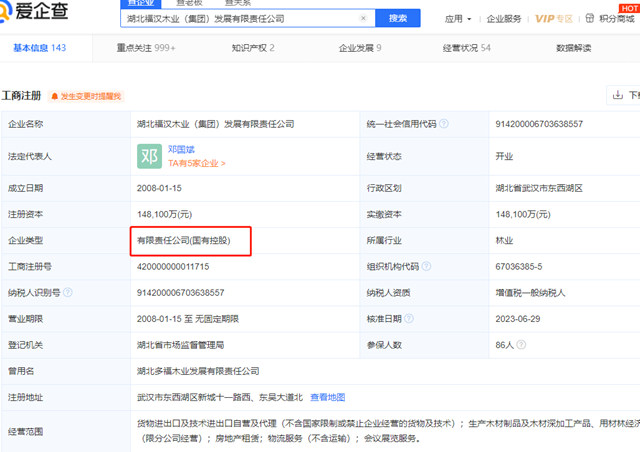
Task: Click the help icon next to 统一社会信用代码
Action: coord(444,123)
